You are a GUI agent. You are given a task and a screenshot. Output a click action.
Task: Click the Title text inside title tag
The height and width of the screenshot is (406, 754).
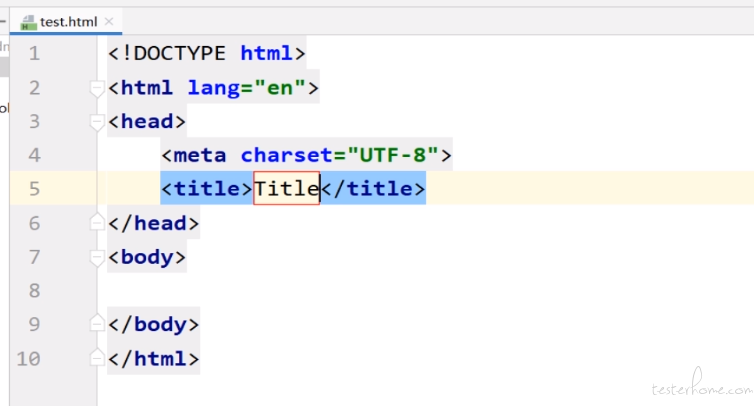(x=286, y=188)
